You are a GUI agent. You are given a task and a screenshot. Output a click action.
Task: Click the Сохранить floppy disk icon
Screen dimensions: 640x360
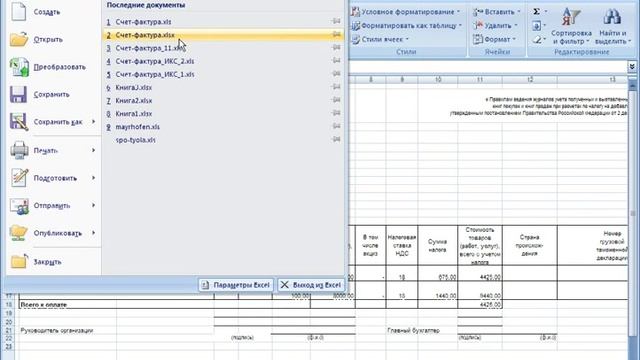[18, 94]
